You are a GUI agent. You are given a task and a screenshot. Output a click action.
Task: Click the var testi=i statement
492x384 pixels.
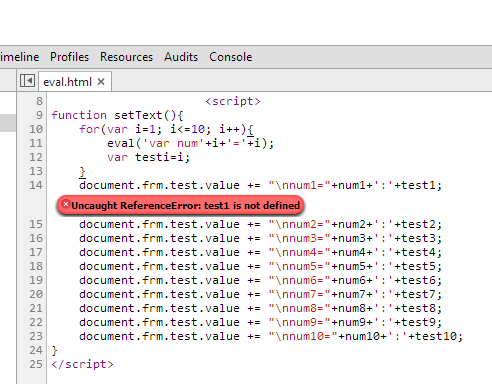click(148, 157)
